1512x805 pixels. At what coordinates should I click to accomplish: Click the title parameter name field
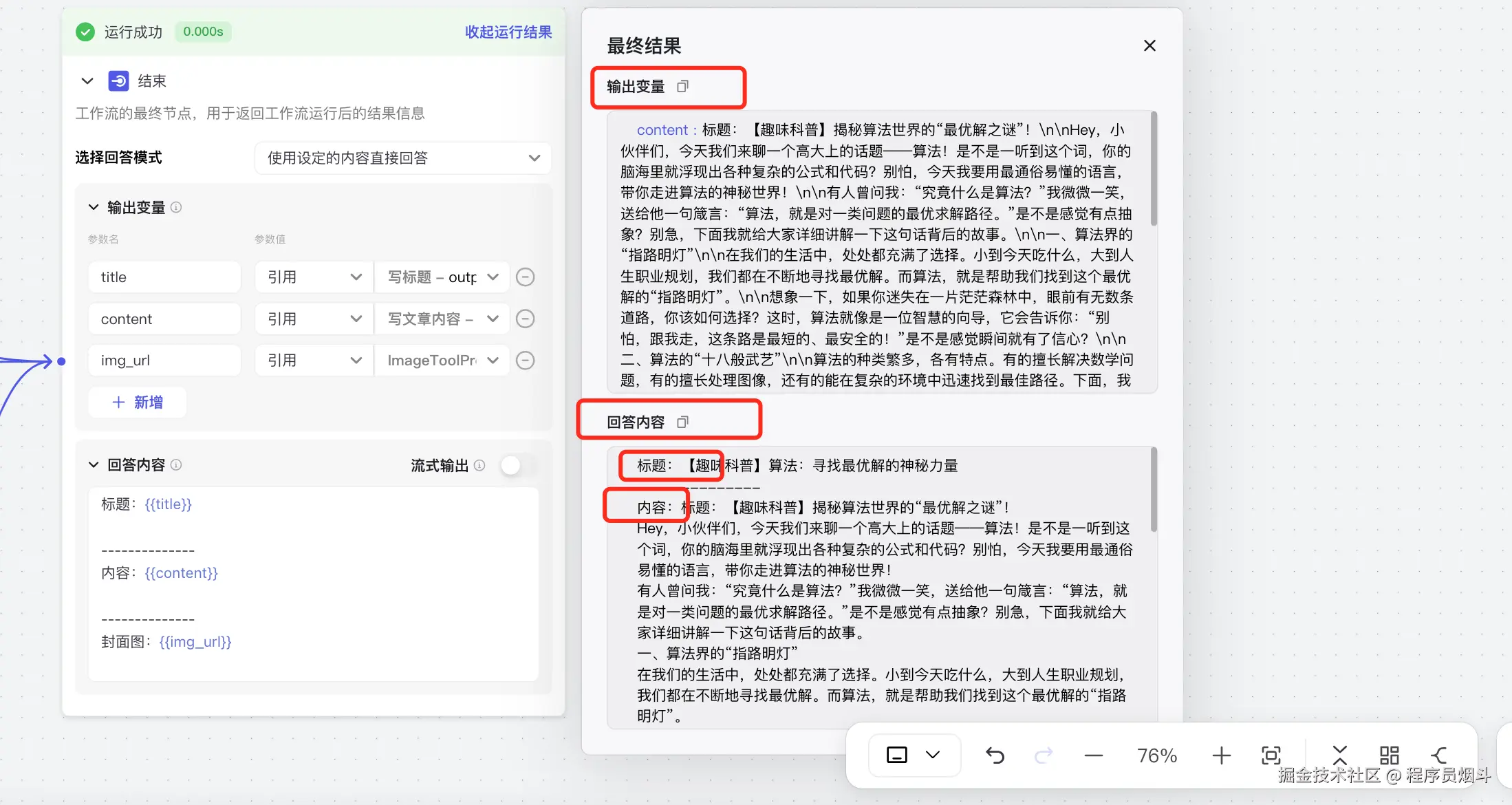[164, 277]
